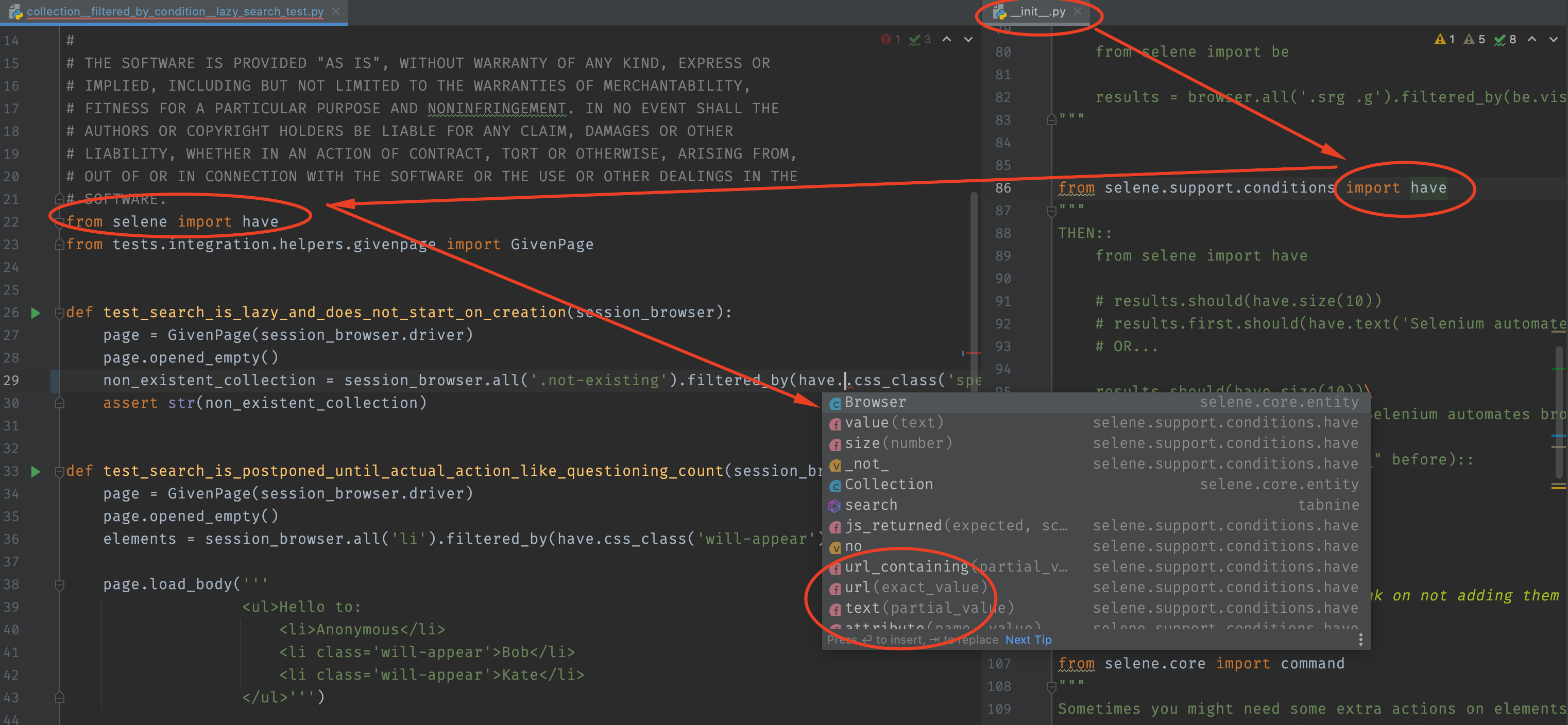Viewport: 1568px width, 725px height.
Task: Go to next highlighted problem in left editor
Action: (968, 40)
